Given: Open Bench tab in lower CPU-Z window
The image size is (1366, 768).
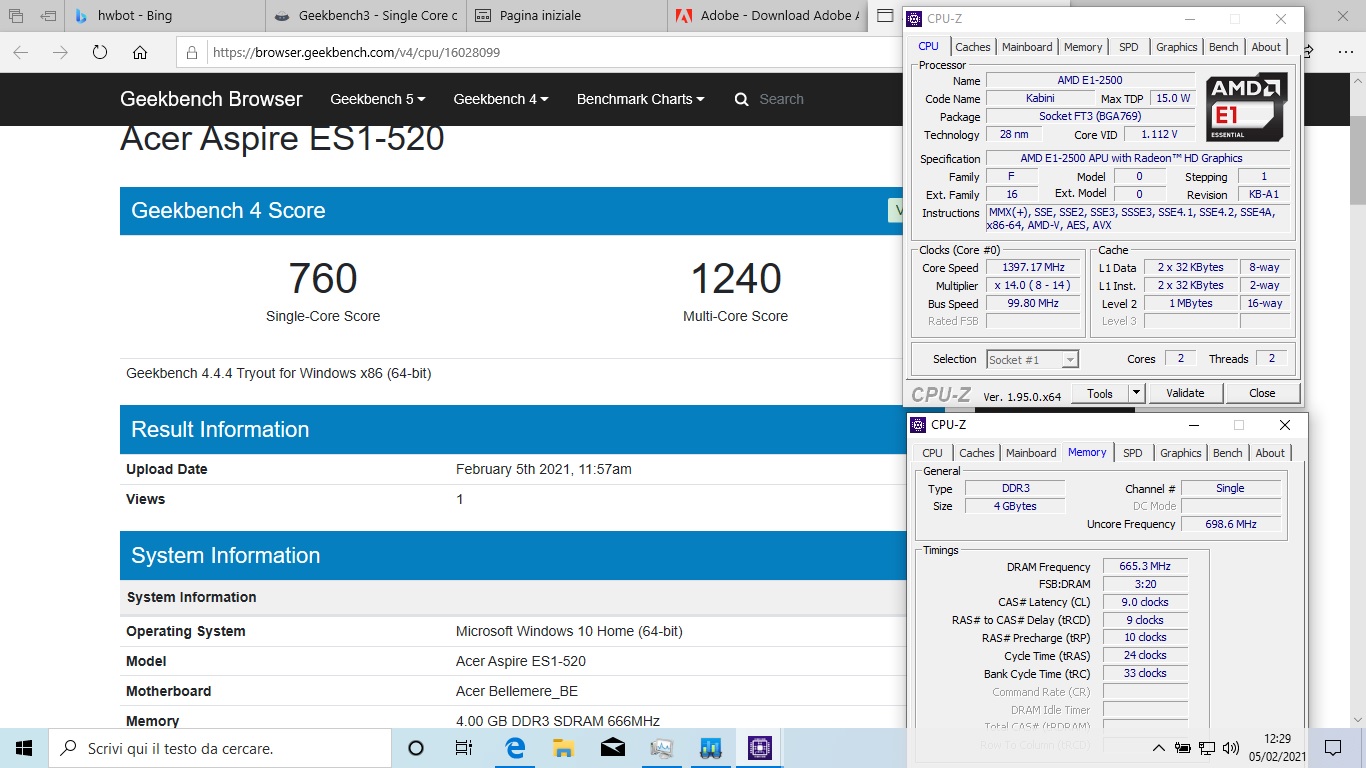Looking at the screenshot, I should [x=1227, y=453].
